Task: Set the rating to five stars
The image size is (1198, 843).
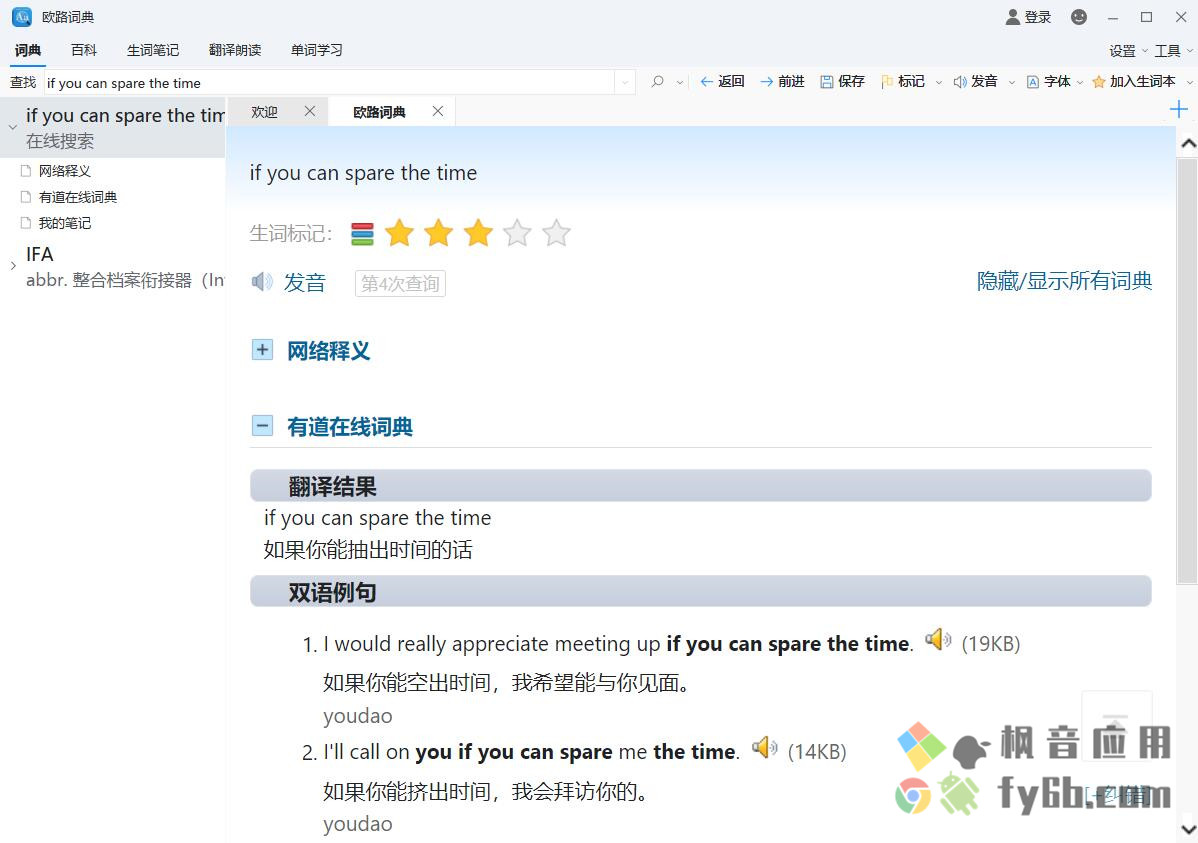Action: [x=556, y=233]
